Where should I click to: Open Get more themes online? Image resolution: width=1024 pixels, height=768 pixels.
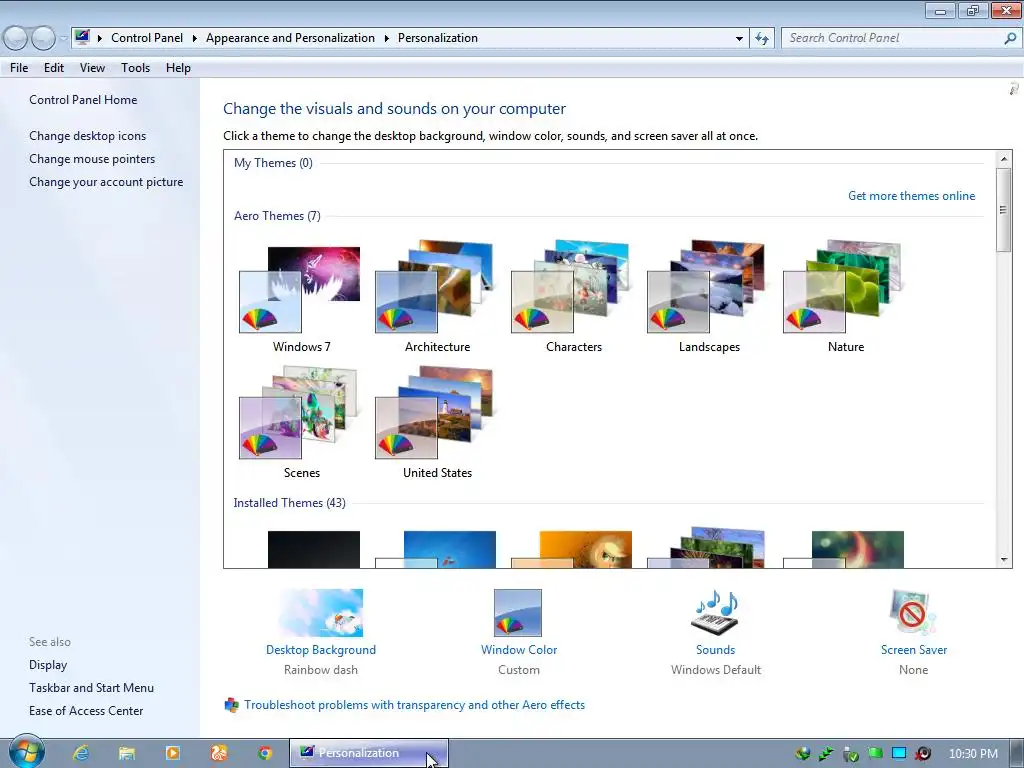pos(911,196)
